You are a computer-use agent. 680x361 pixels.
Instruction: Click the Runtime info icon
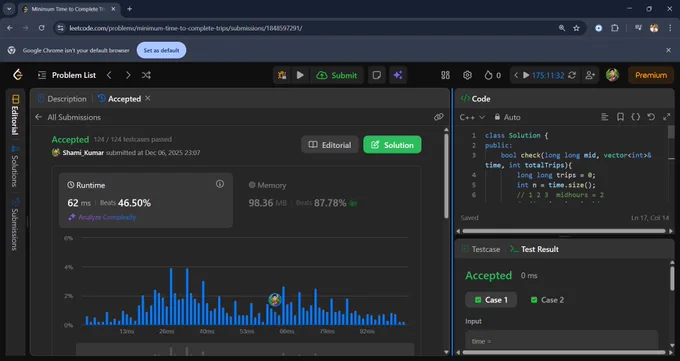pos(220,184)
